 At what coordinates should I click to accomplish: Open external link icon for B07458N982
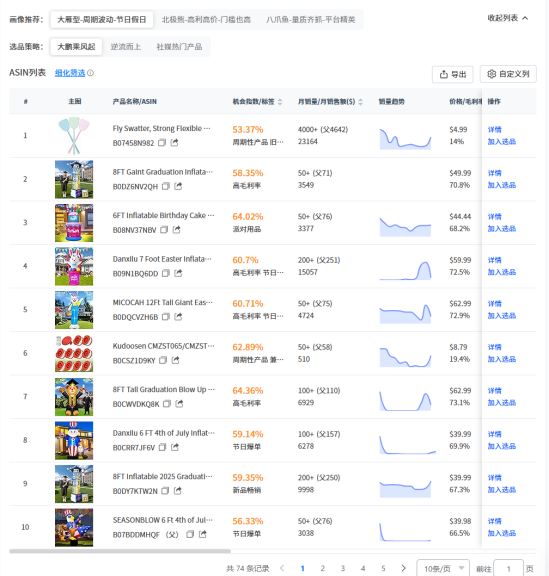pos(174,143)
